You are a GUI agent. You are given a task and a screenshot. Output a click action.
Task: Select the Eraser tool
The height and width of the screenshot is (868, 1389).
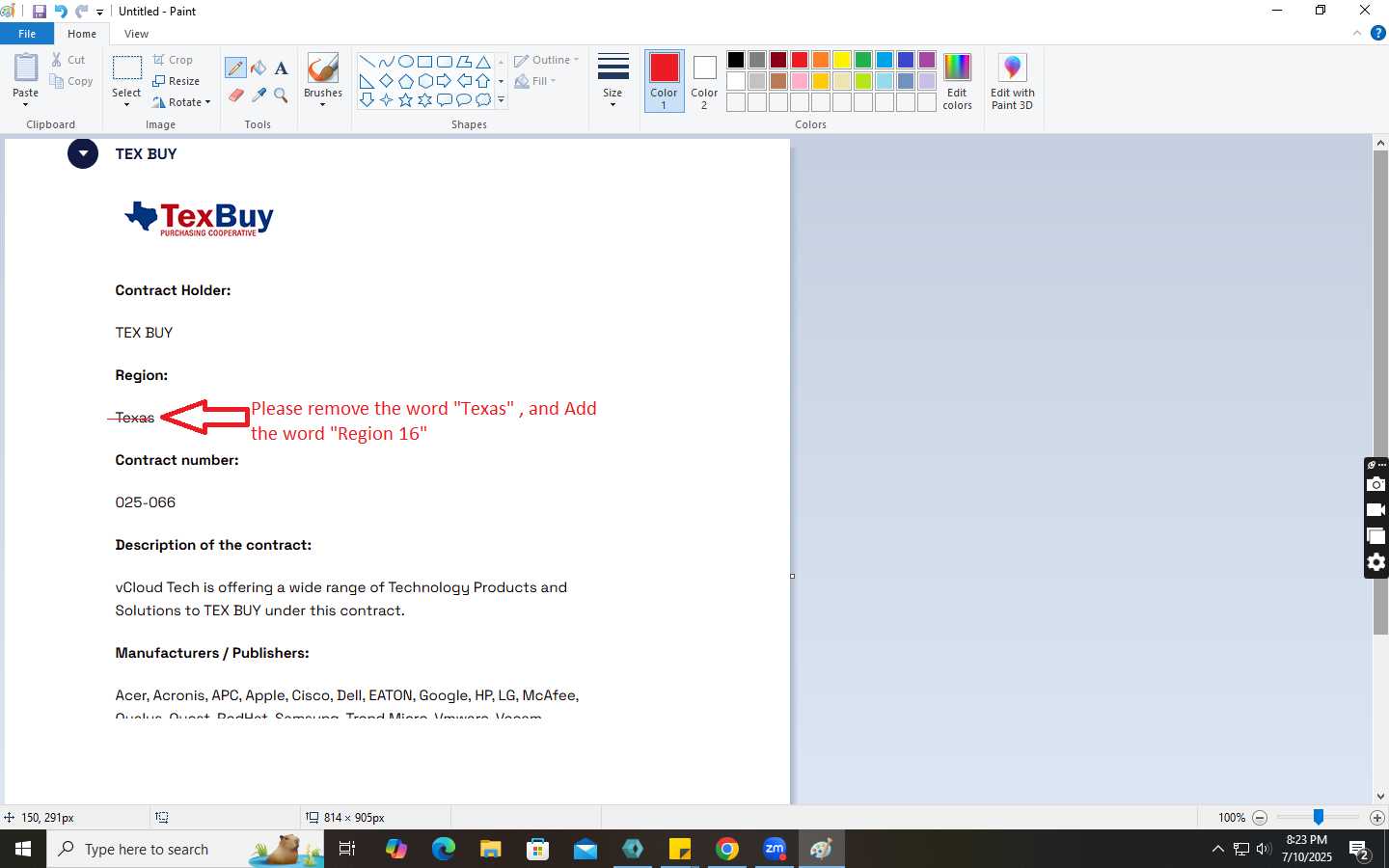(x=235, y=95)
